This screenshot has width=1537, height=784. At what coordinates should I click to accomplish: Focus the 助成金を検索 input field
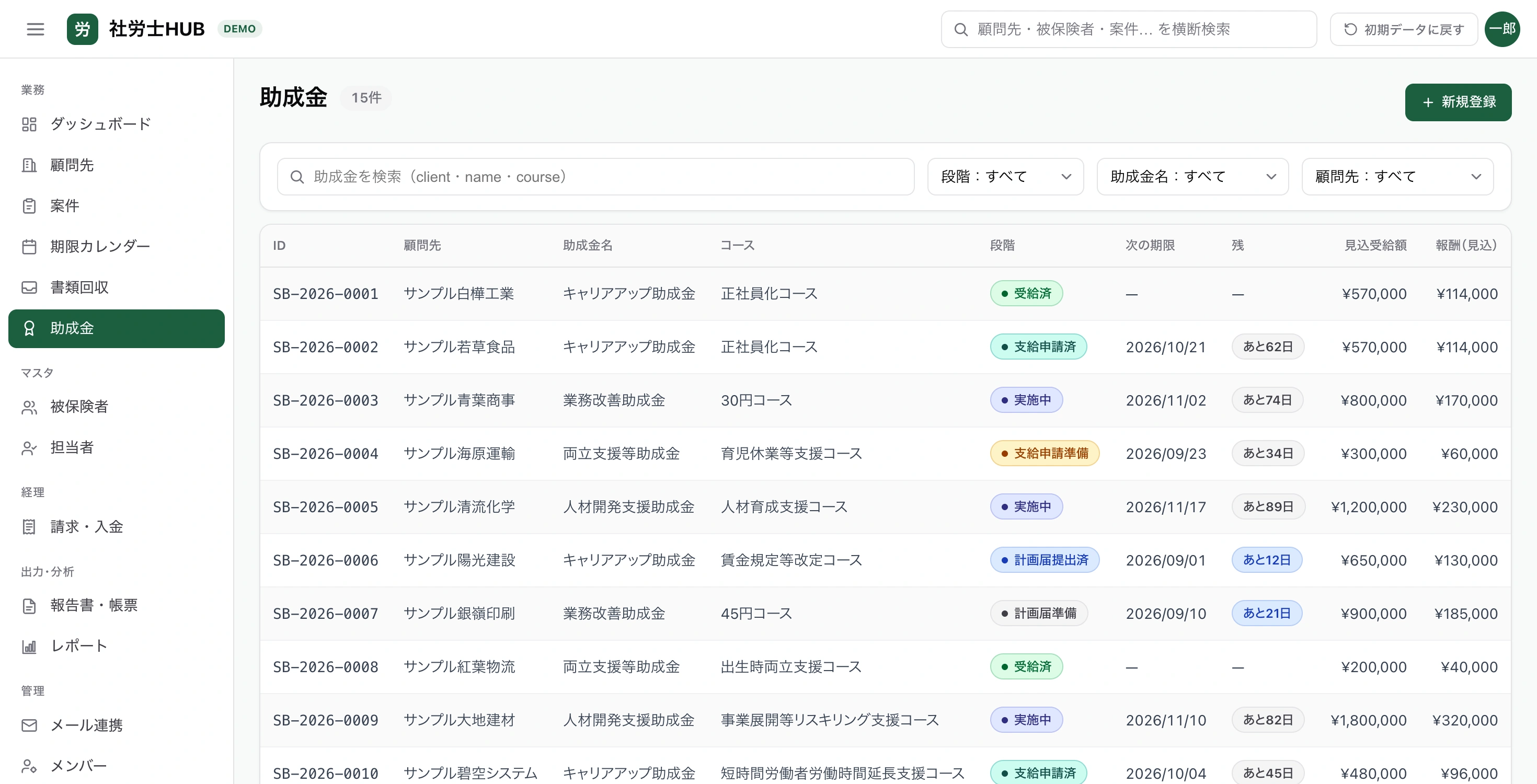pos(595,177)
